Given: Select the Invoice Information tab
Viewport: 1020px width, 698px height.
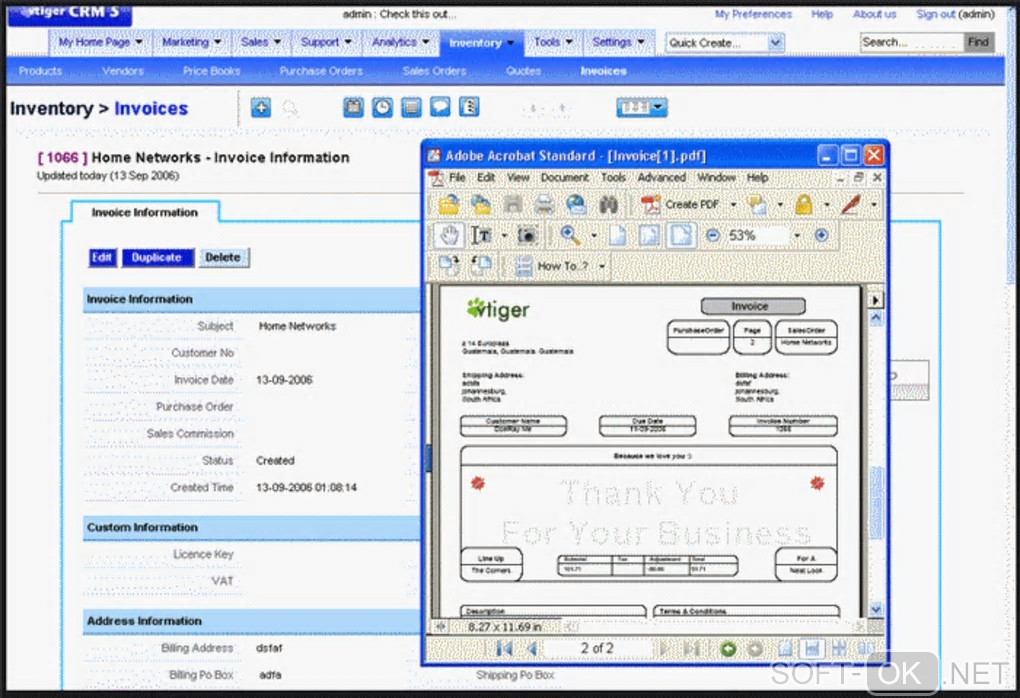Looking at the screenshot, I should (x=144, y=213).
